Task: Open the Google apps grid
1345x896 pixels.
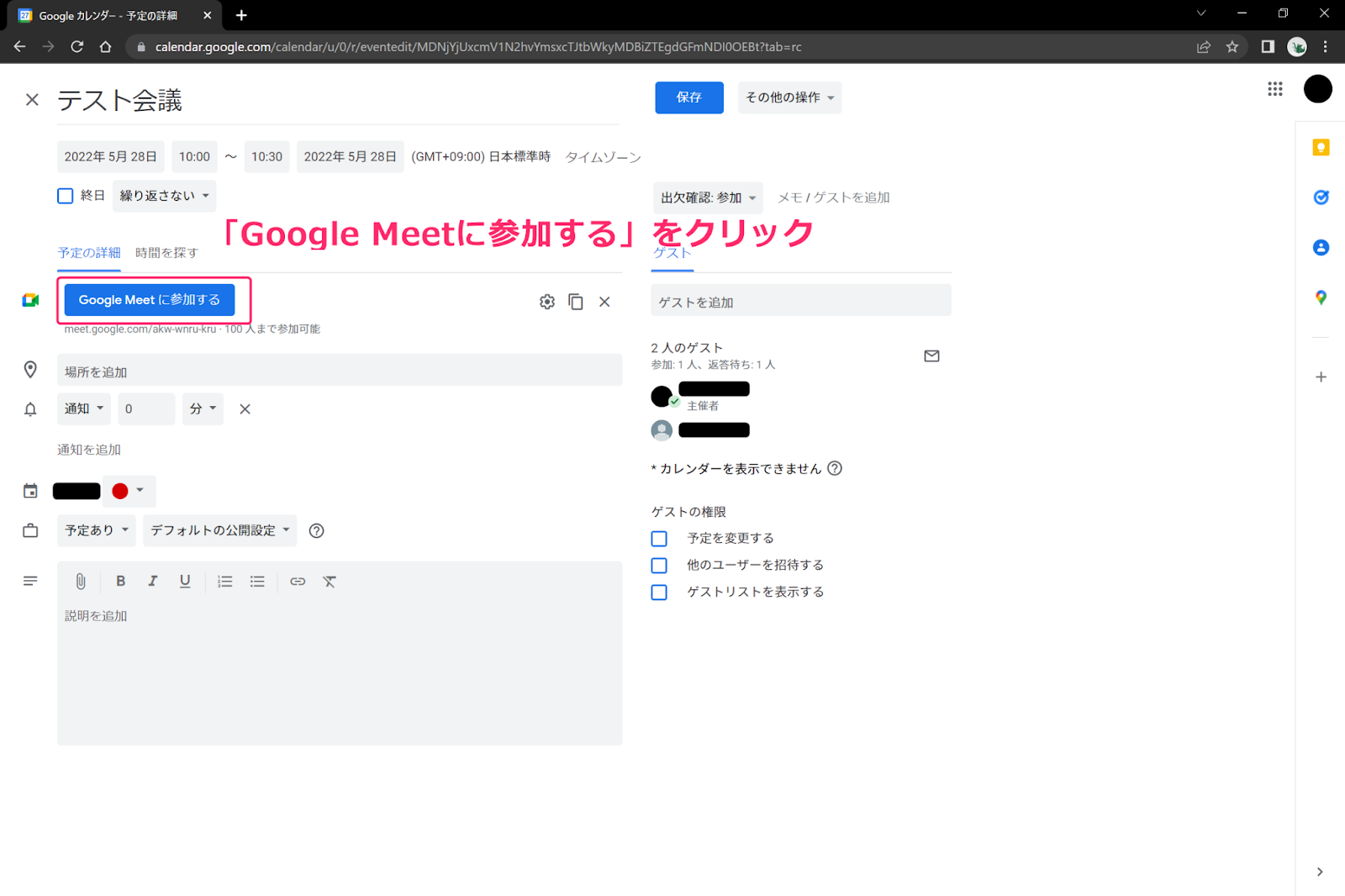Action: 1275,89
